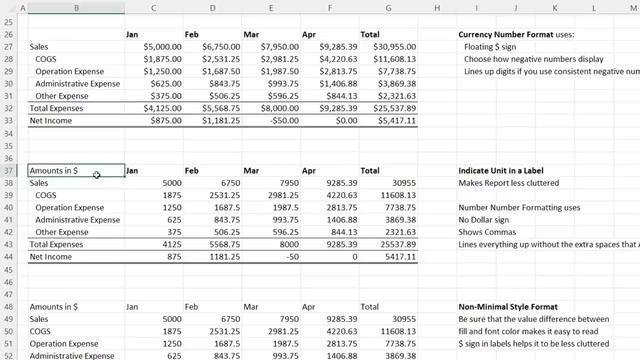Click Operation Expense label in row 29
Viewport: 640px width, 360px height.
[x=69, y=71]
